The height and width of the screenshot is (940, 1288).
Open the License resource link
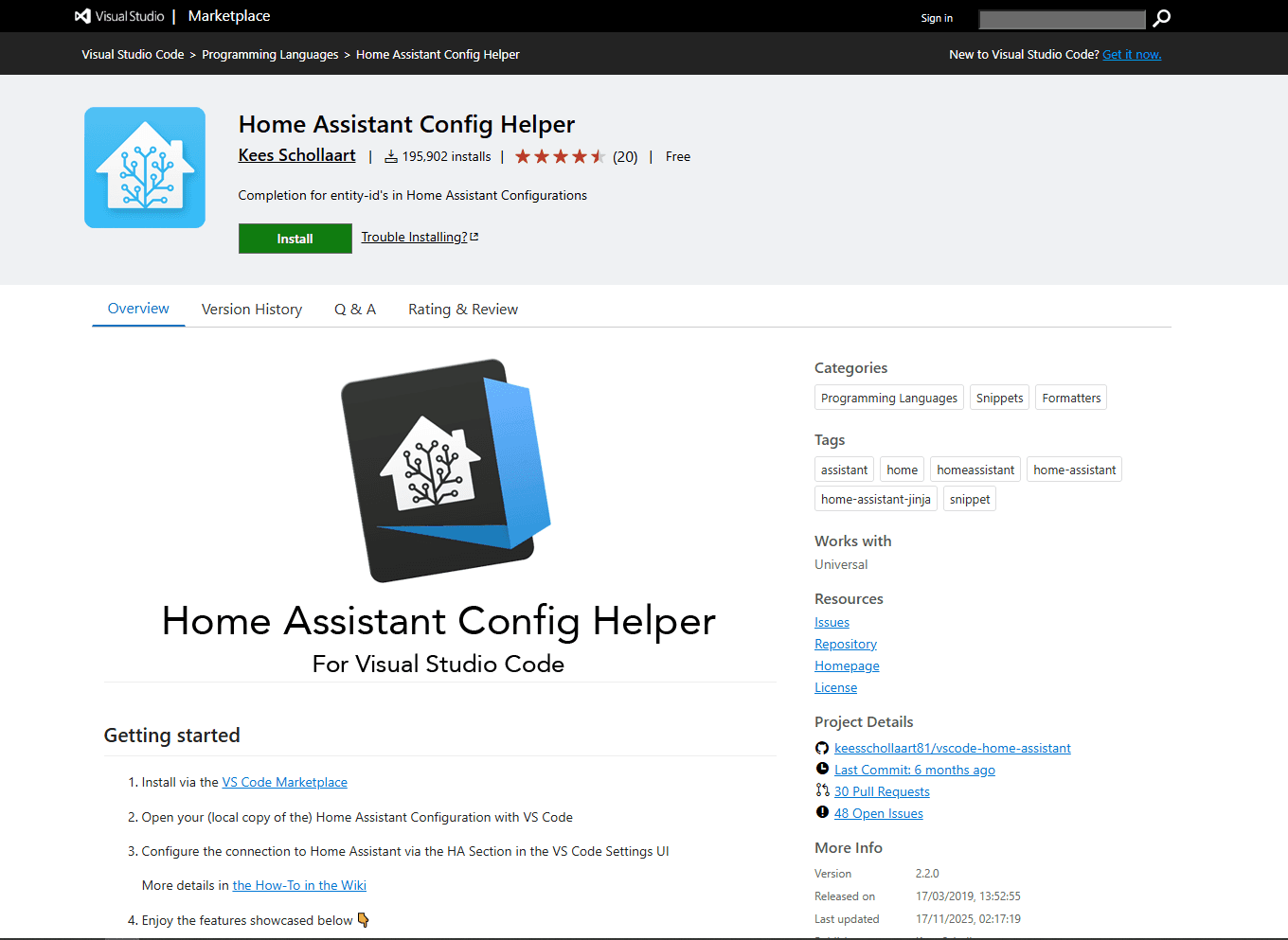pyautogui.click(x=835, y=687)
